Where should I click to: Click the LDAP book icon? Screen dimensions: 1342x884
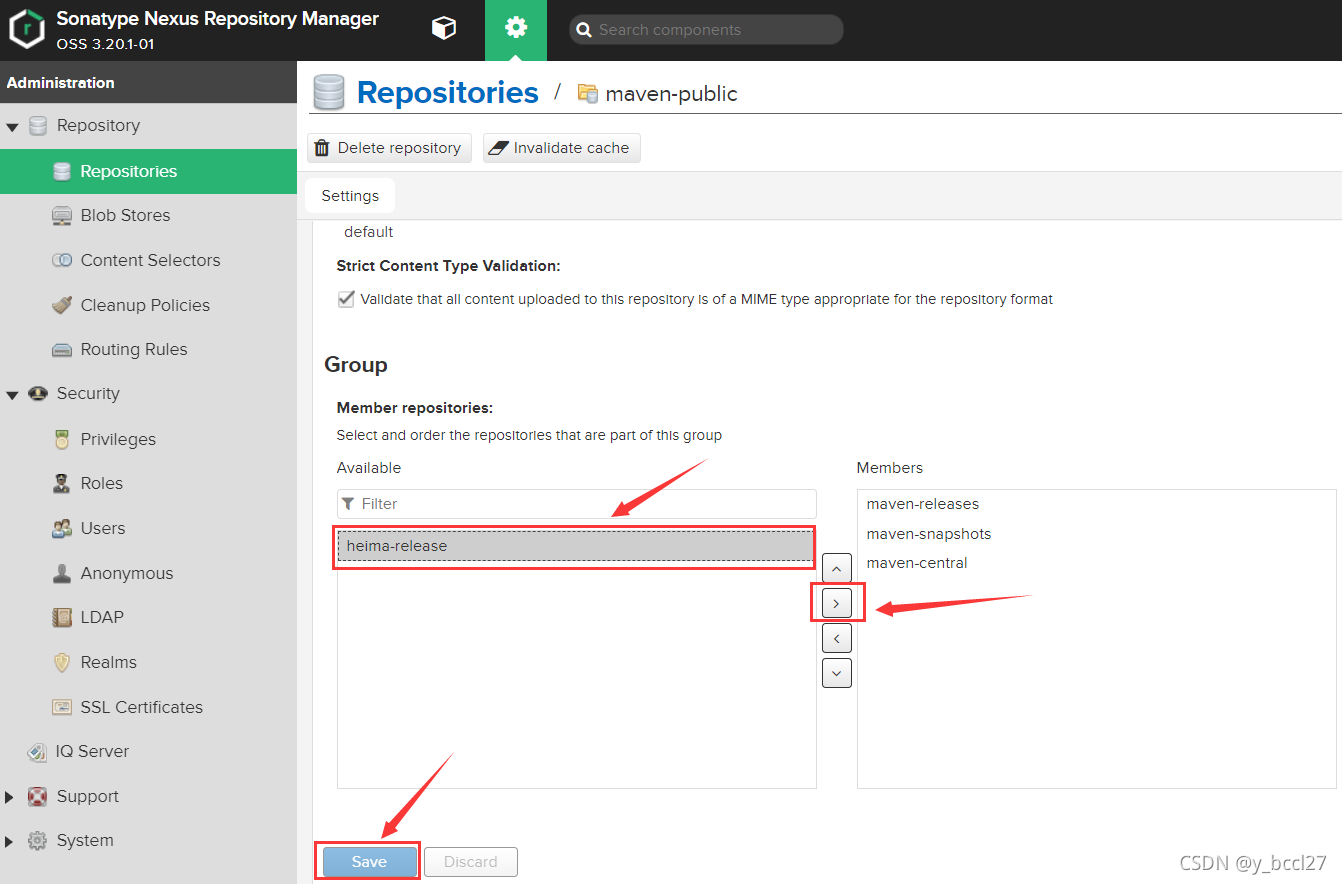pos(62,617)
